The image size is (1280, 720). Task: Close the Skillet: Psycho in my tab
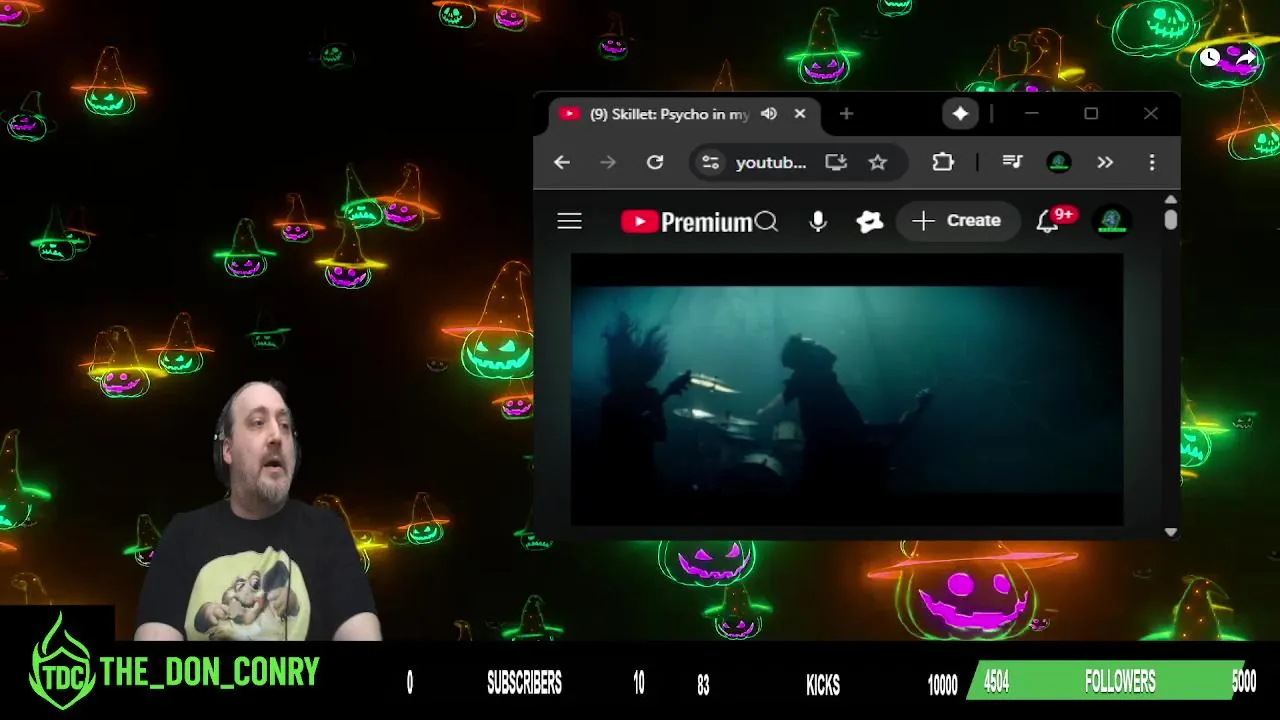(x=800, y=114)
